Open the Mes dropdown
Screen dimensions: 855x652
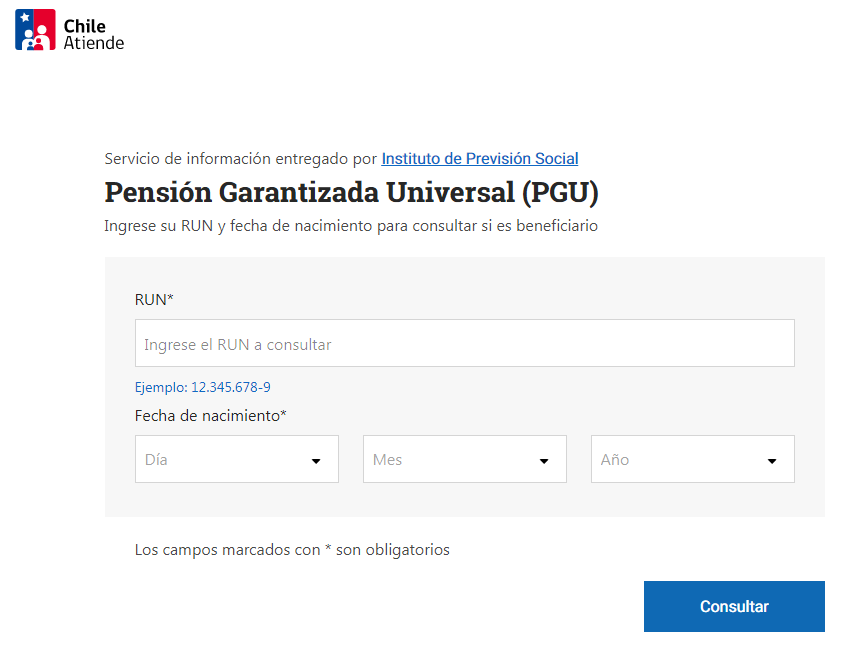pos(464,459)
